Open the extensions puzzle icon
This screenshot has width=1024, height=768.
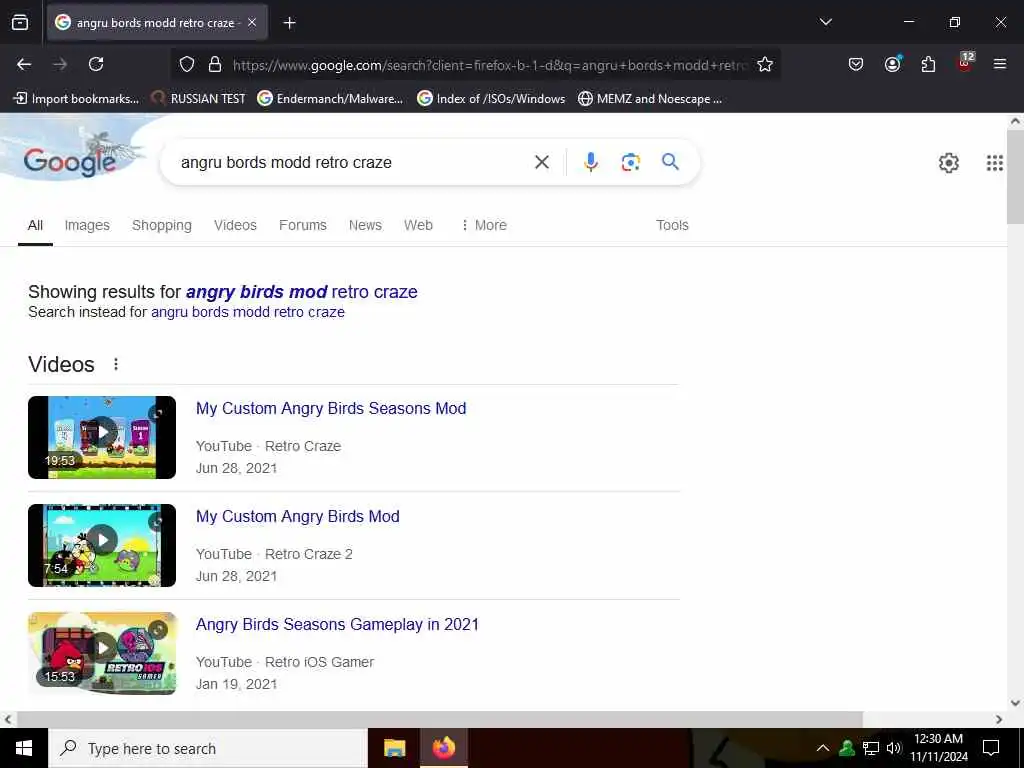pyautogui.click(x=928, y=64)
